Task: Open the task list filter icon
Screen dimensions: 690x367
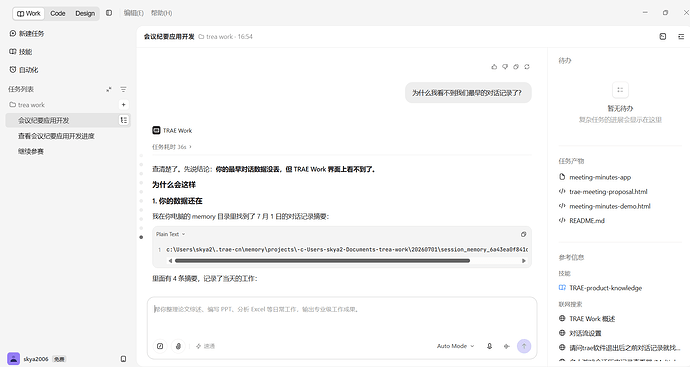Action: click(123, 89)
